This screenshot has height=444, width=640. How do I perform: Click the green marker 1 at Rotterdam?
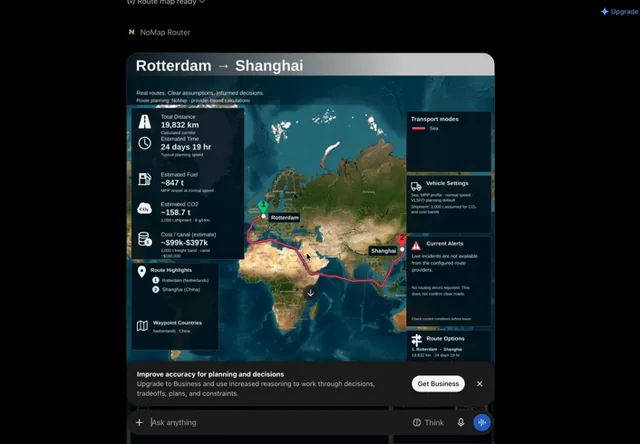263,206
